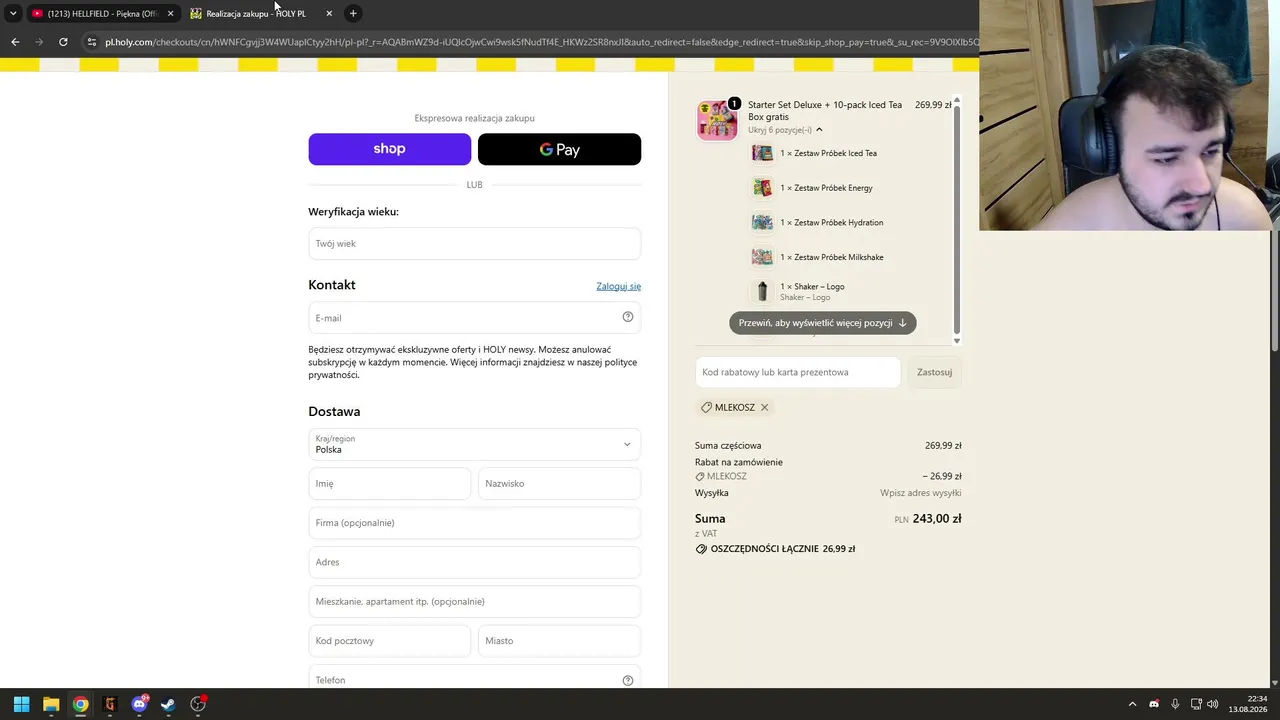Click the Kod pocztowy field
The height and width of the screenshot is (720, 1280).
(389, 640)
